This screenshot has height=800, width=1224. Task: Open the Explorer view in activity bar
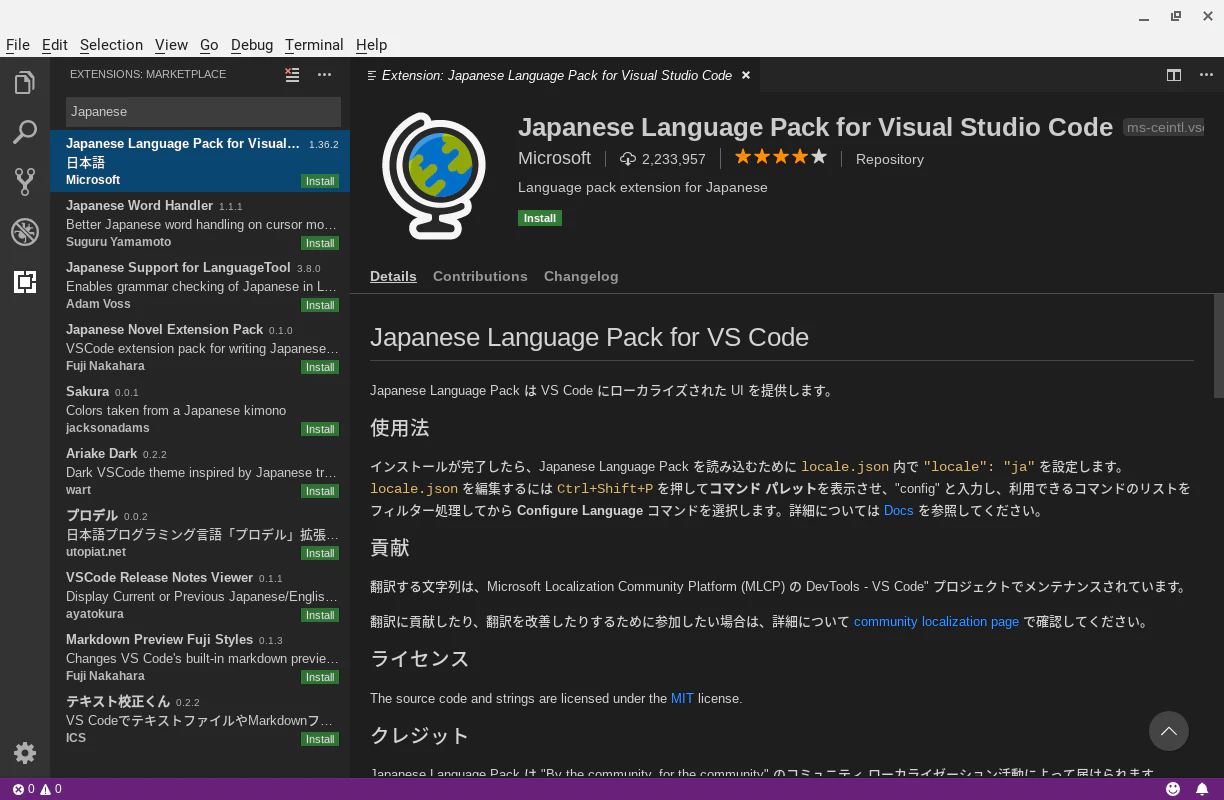click(25, 83)
